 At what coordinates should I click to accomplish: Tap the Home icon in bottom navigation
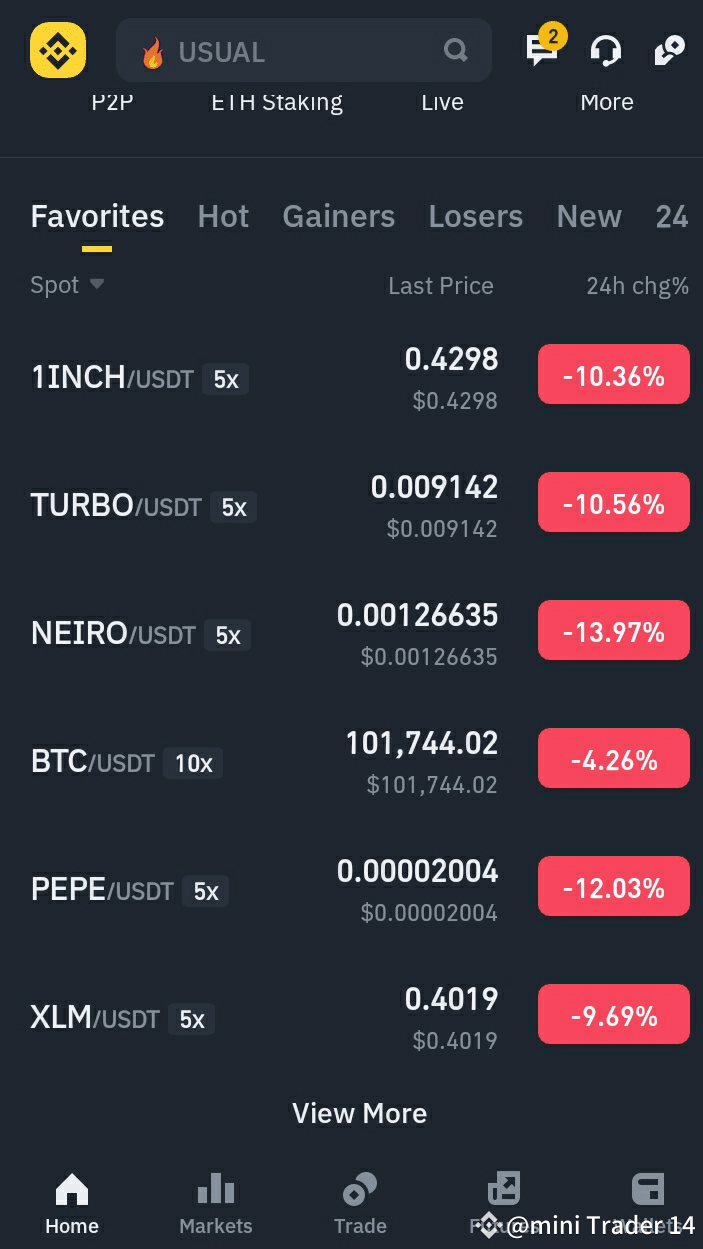(x=71, y=1200)
